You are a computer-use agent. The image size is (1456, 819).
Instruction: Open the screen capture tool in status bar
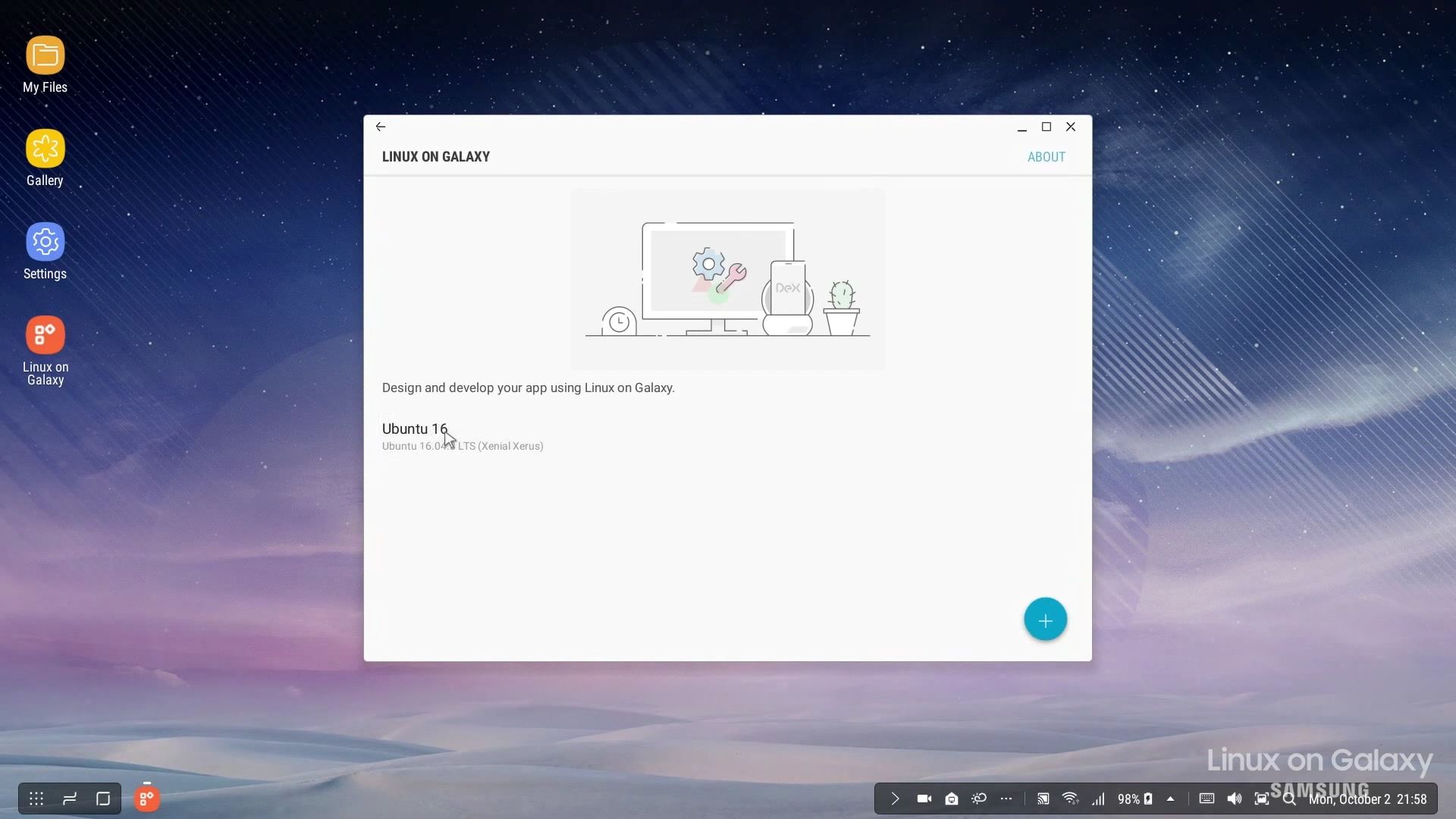[1261, 799]
